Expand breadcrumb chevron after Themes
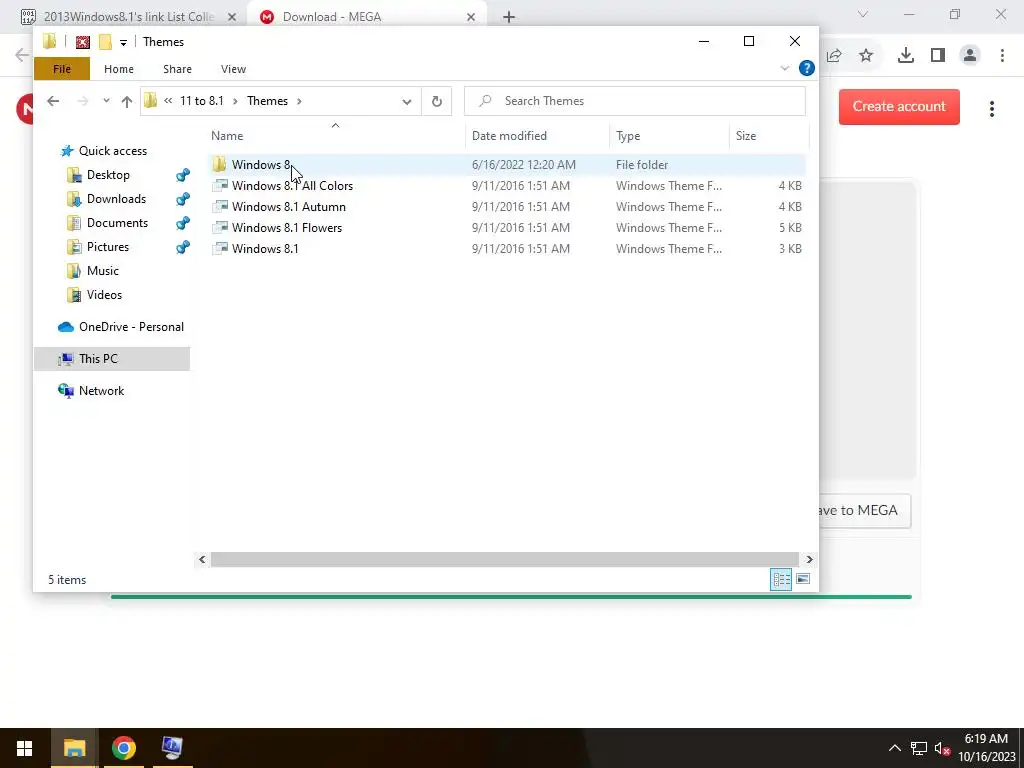The width and height of the screenshot is (1024, 768). (299, 101)
